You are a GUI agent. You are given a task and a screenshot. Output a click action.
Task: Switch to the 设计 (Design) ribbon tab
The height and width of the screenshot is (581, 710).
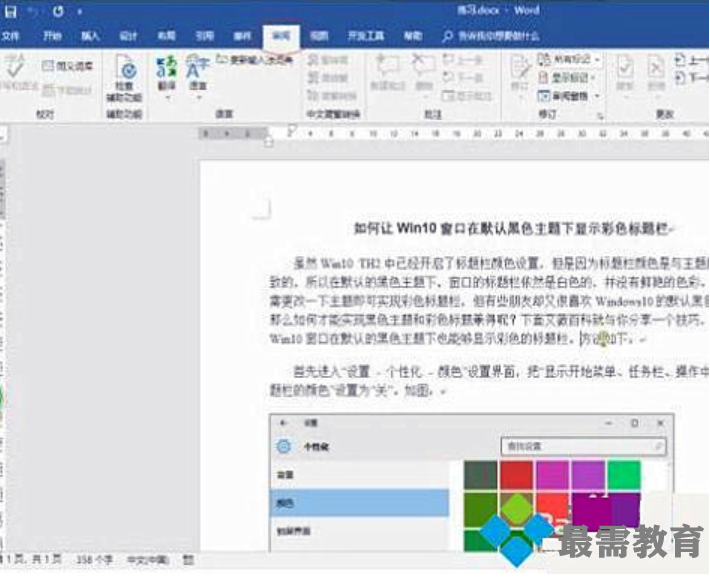(x=128, y=36)
